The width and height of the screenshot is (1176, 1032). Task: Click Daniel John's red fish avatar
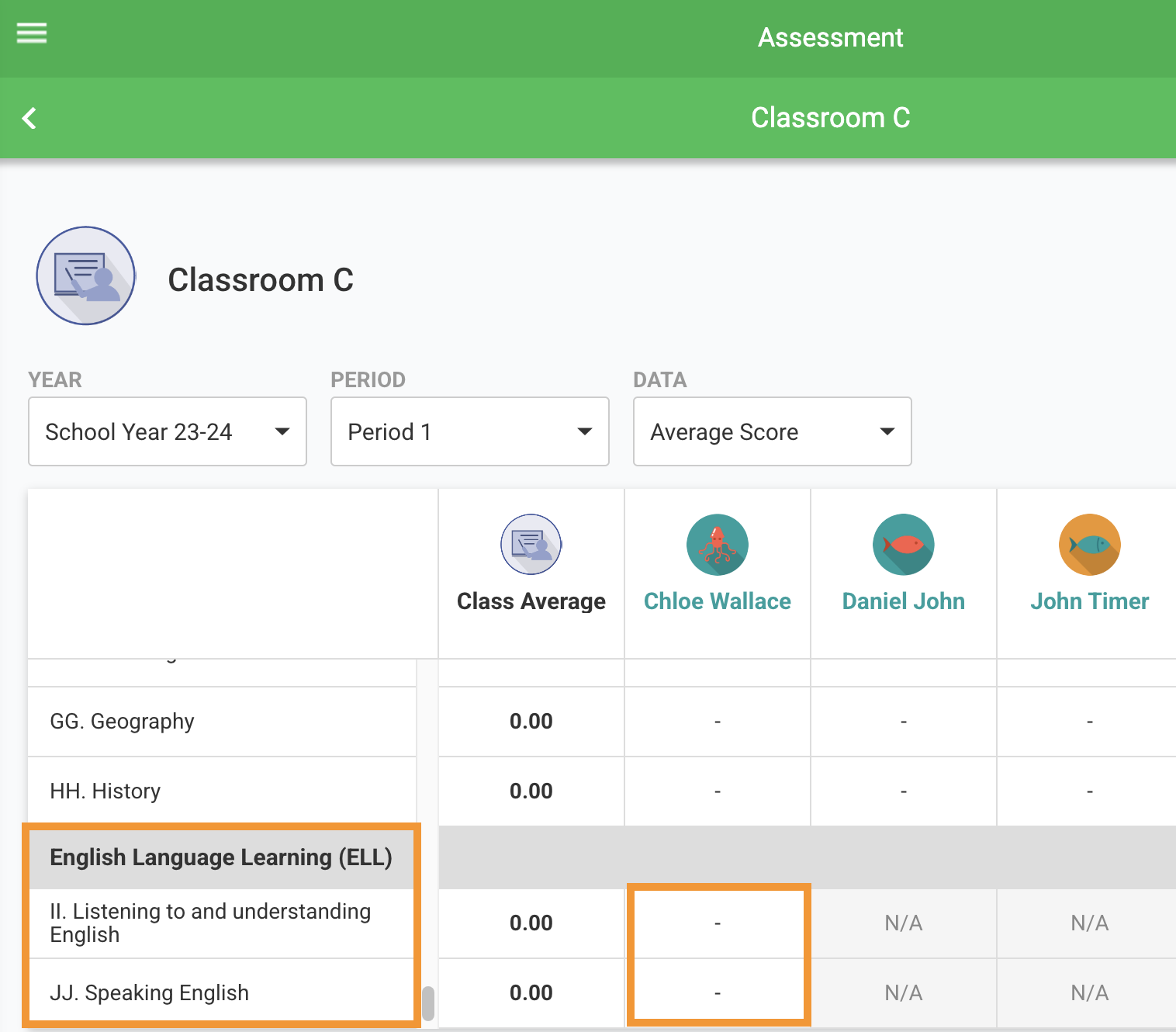pyautogui.click(x=903, y=544)
